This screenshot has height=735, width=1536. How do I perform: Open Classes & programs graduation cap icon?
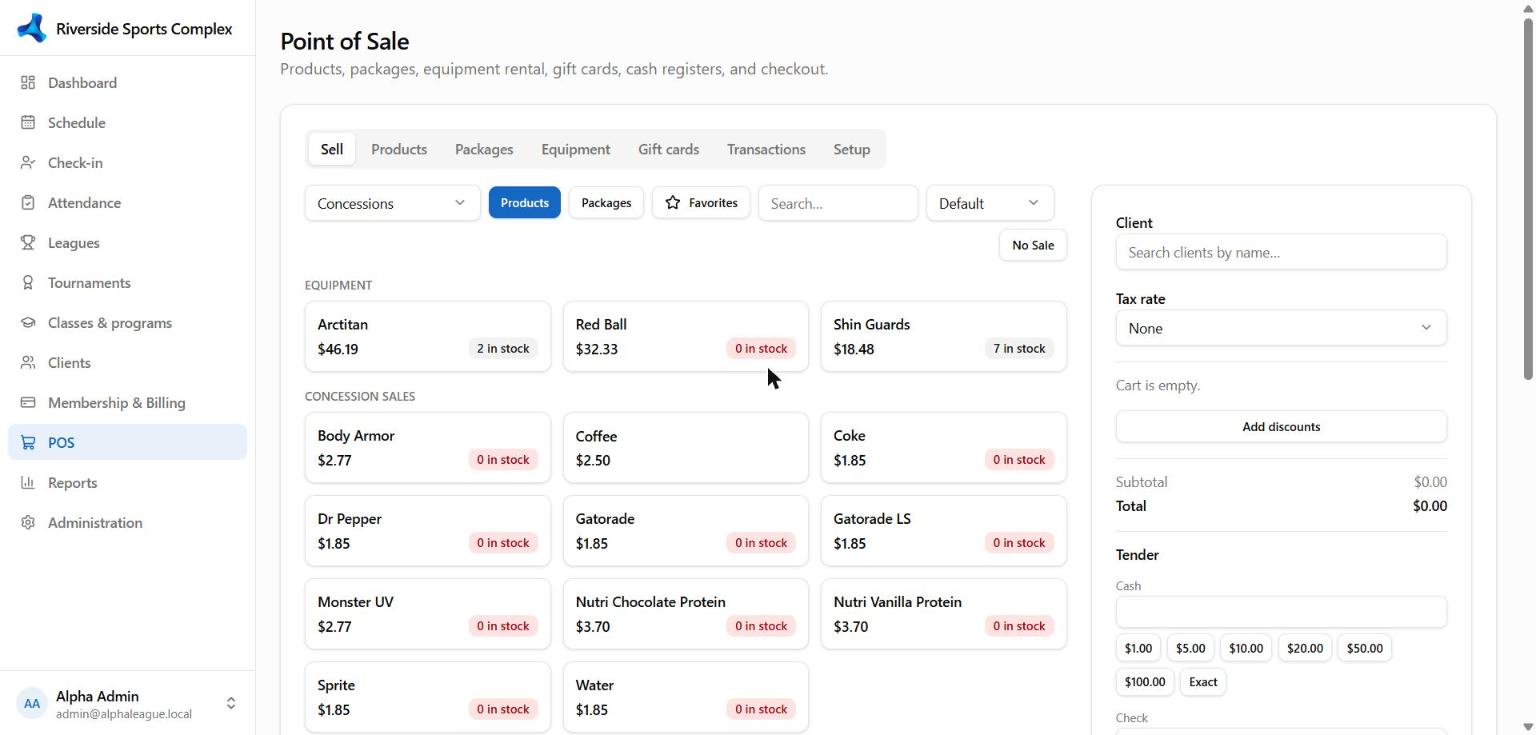[28, 323]
